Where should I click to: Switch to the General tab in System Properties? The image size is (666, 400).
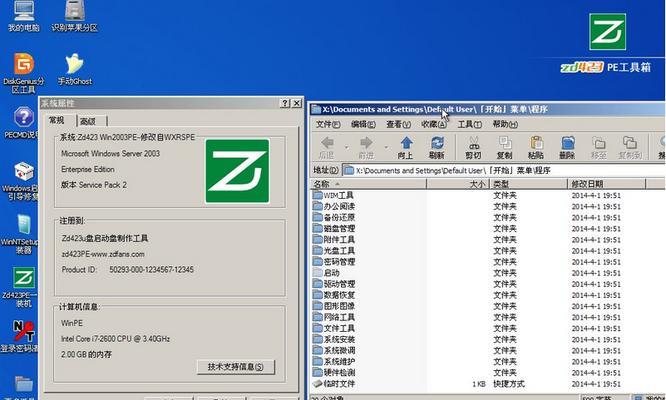57,121
